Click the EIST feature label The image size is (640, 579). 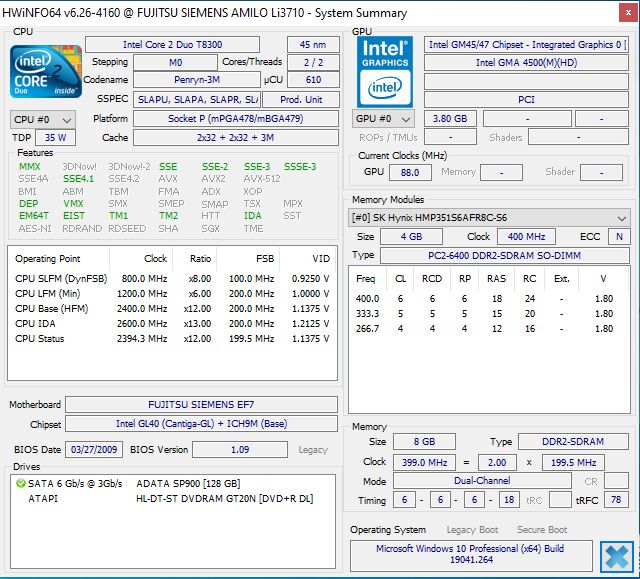(x=73, y=215)
